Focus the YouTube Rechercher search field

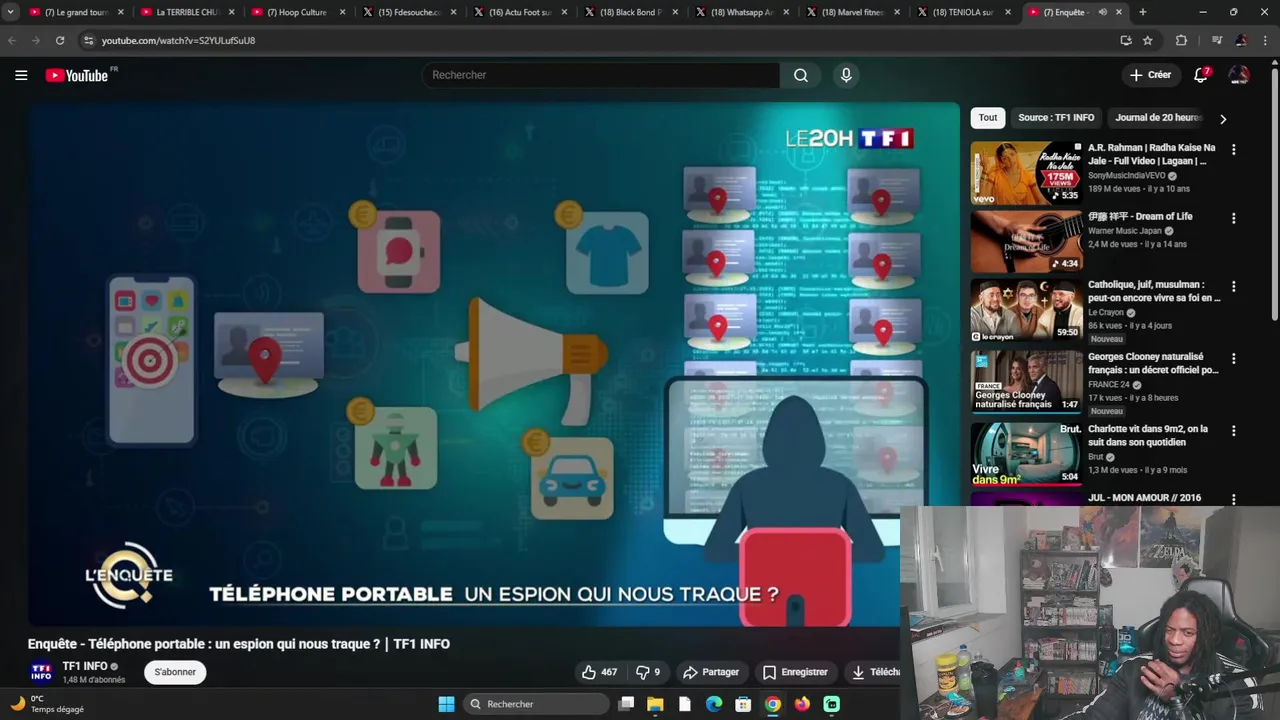point(601,75)
